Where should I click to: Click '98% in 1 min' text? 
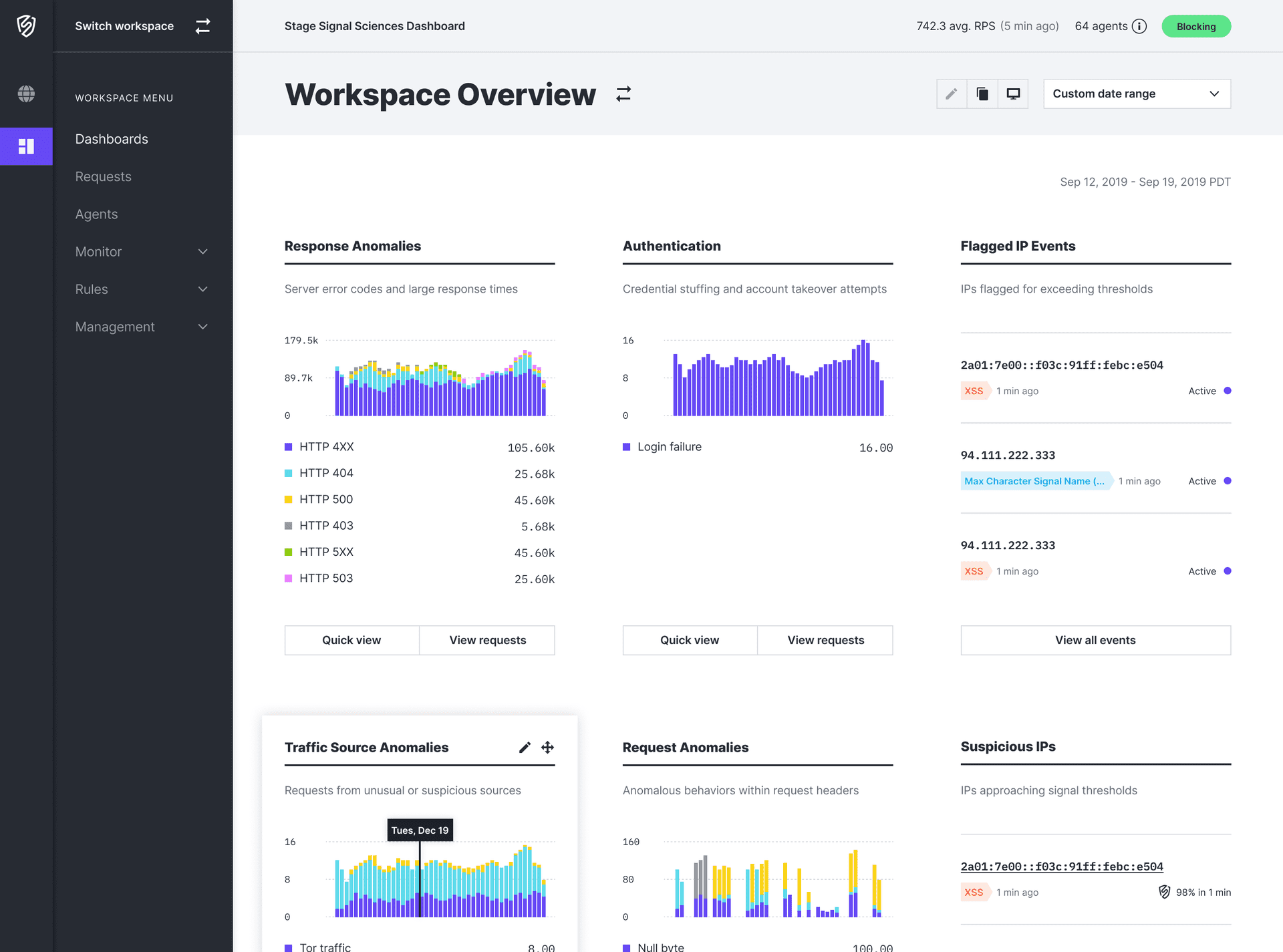click(1203, 893)
